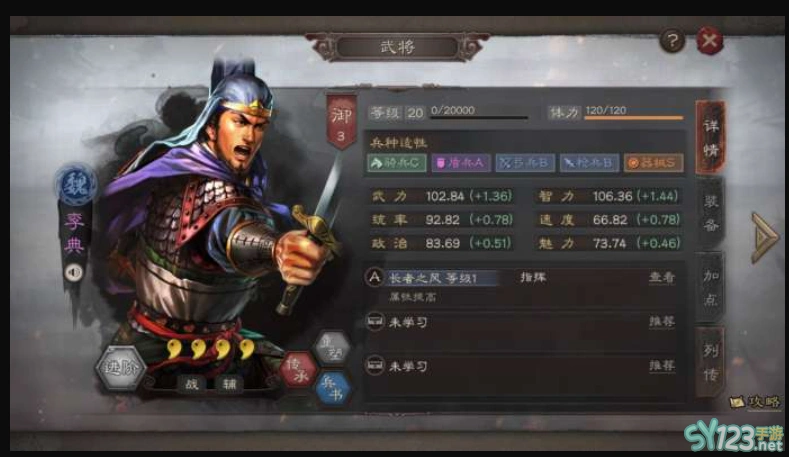Go to next general with right arrow
789x457 pixels.
(x=764, y=237)
